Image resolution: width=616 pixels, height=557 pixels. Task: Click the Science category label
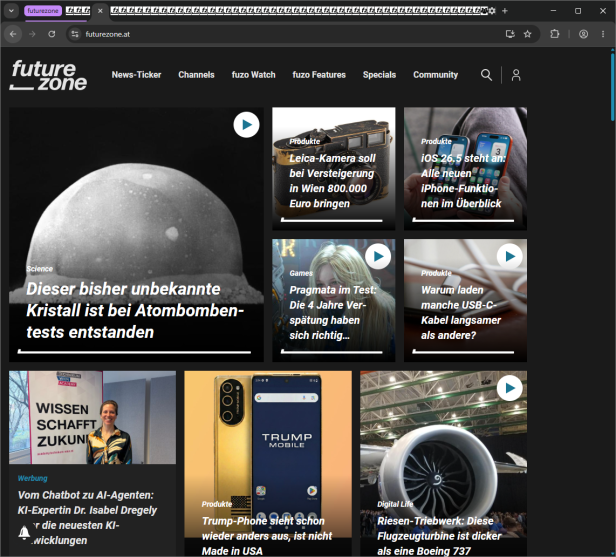click(x=39, y=269)
